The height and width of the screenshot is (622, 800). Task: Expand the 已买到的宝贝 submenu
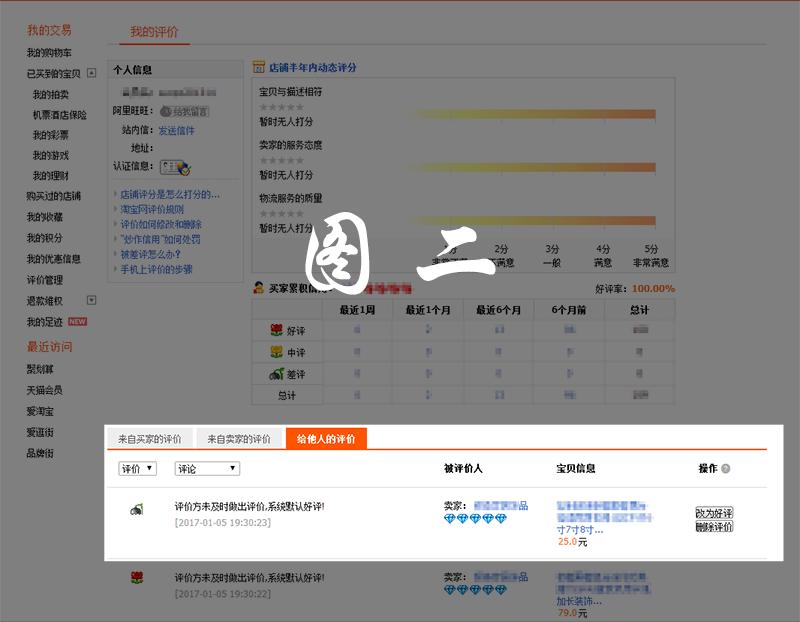coord(91,73)
